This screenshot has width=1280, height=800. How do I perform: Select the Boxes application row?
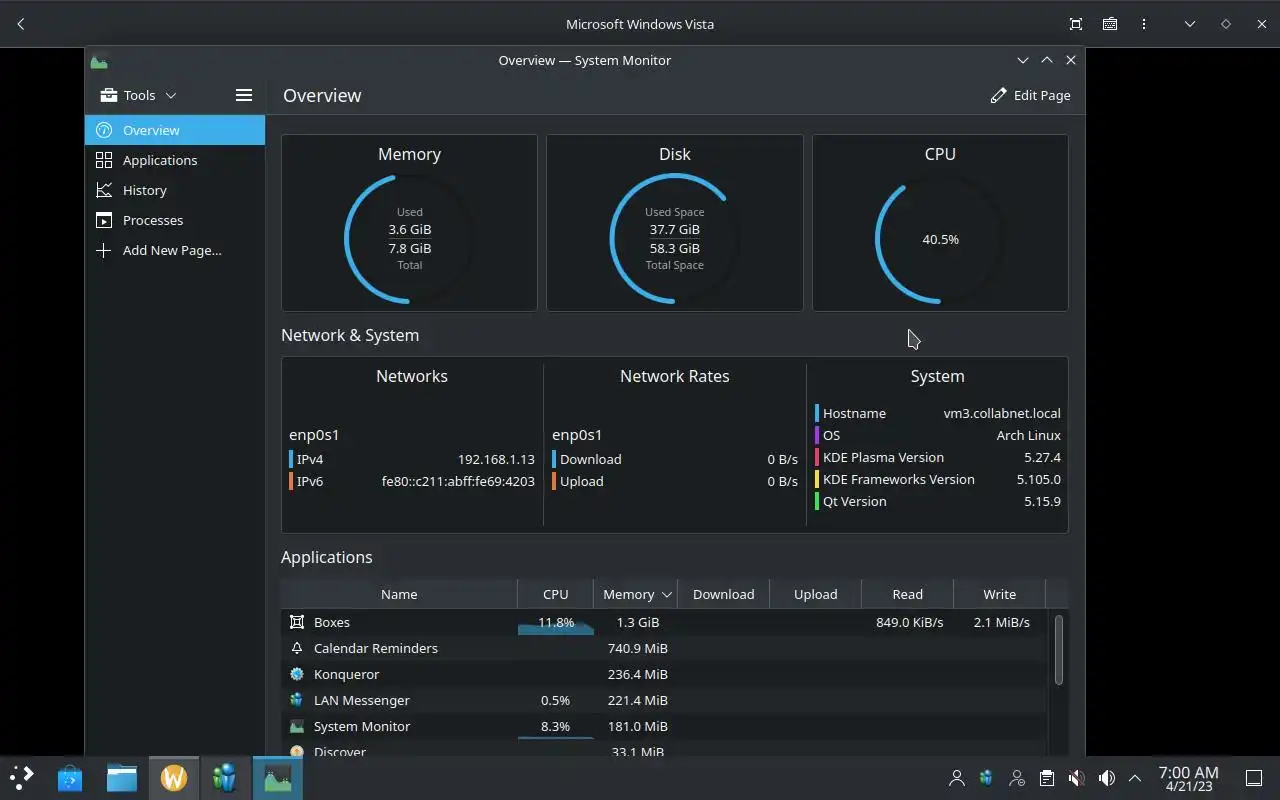[664, 622]
